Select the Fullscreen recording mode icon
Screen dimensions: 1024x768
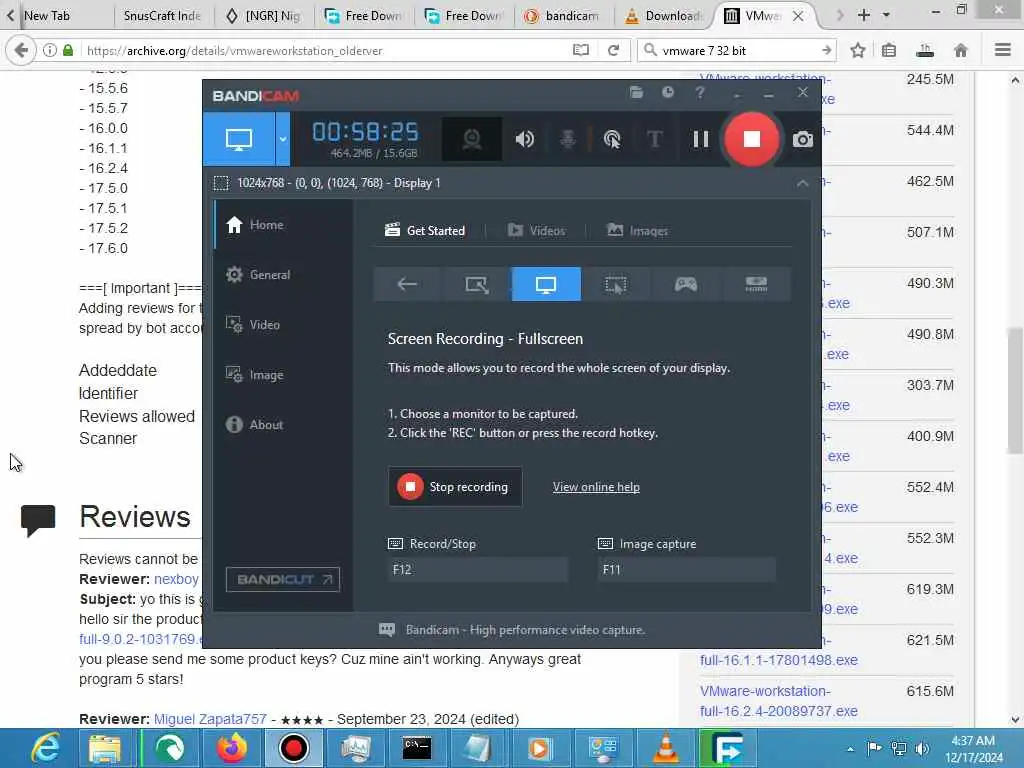(x=546, y=284)
